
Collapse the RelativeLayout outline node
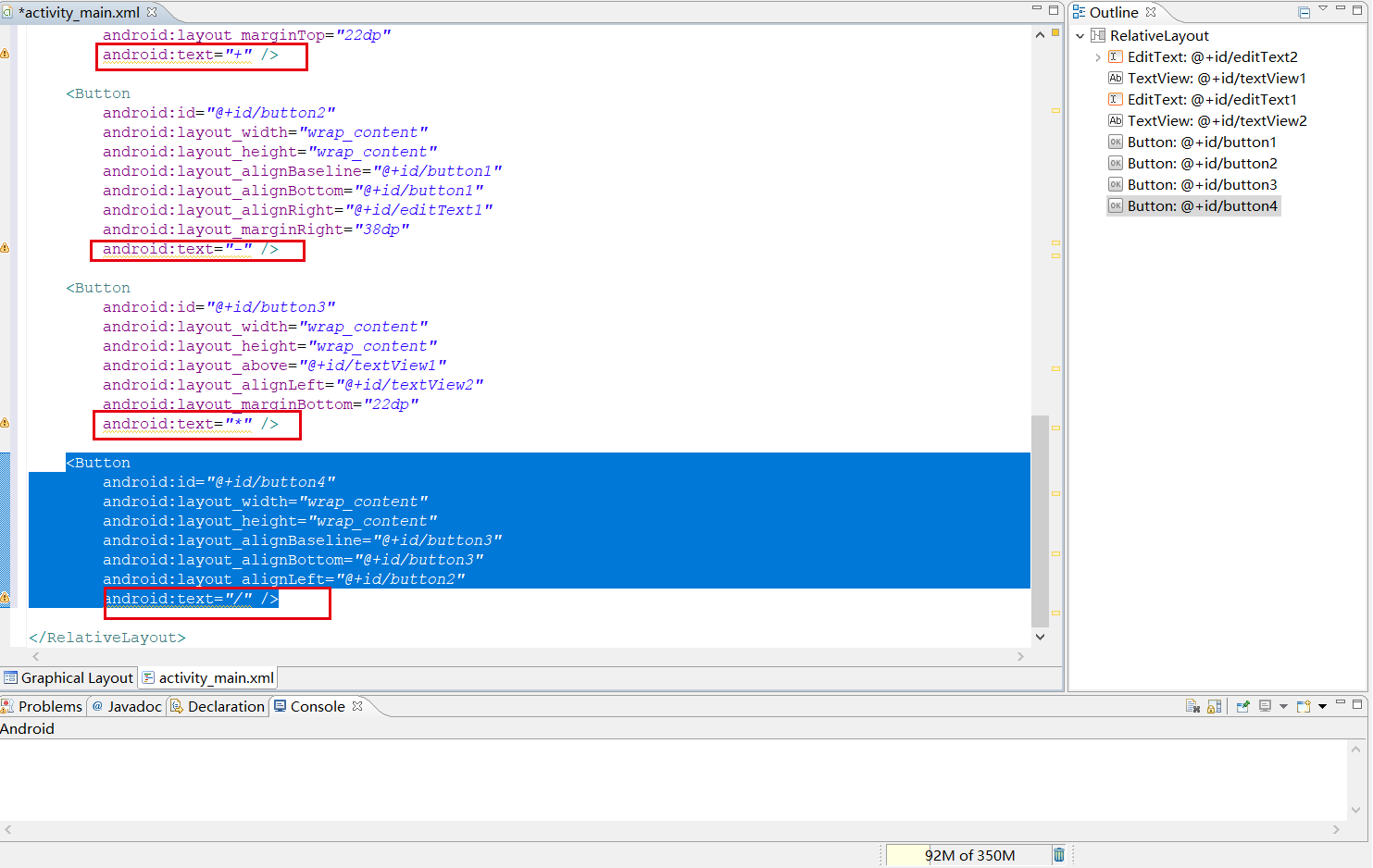click(1080, 36)
